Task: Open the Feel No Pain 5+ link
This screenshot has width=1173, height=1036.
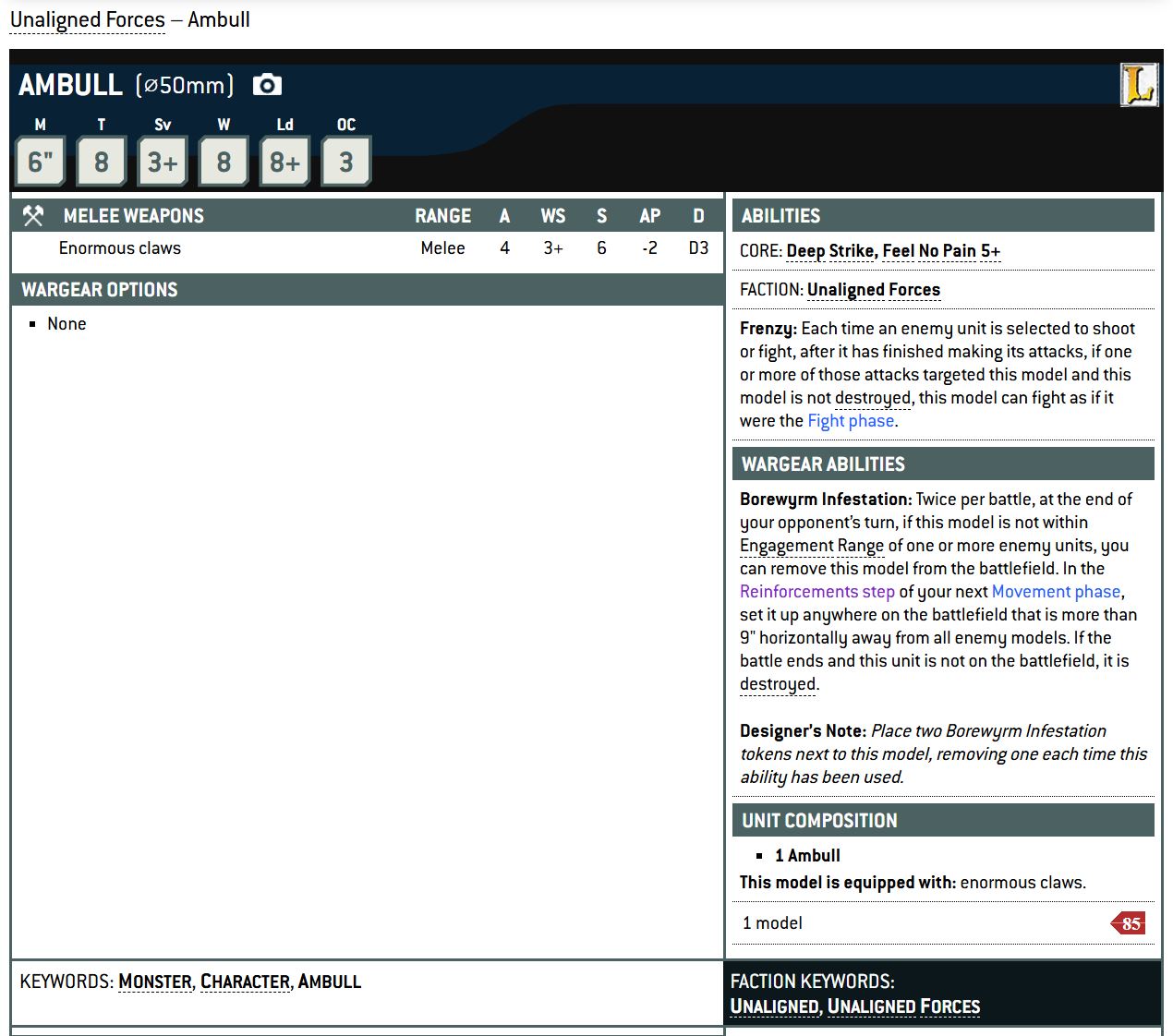Action: click(941, 251)
